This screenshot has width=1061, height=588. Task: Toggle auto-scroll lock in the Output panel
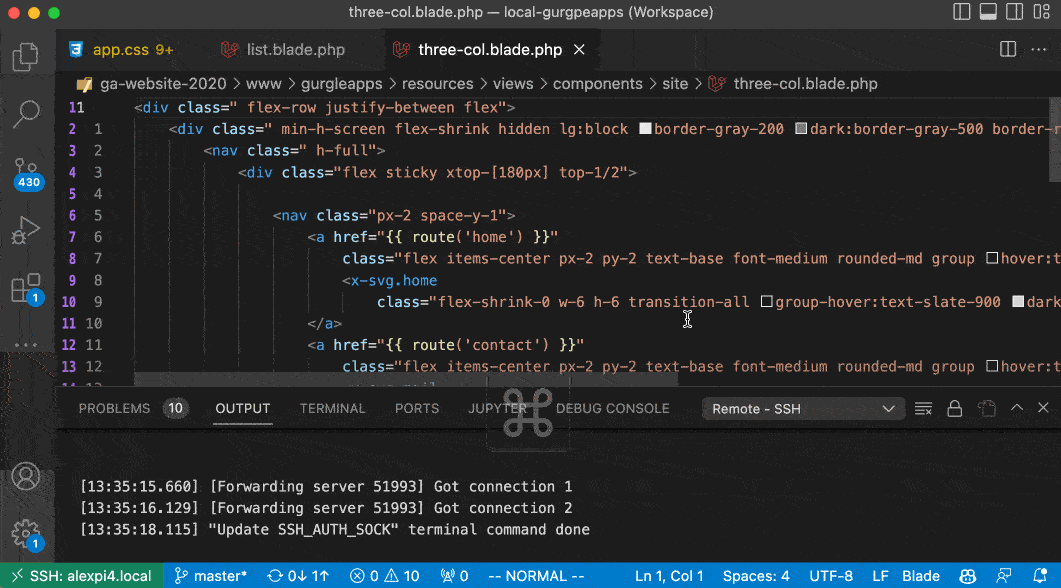click(953, 408)
